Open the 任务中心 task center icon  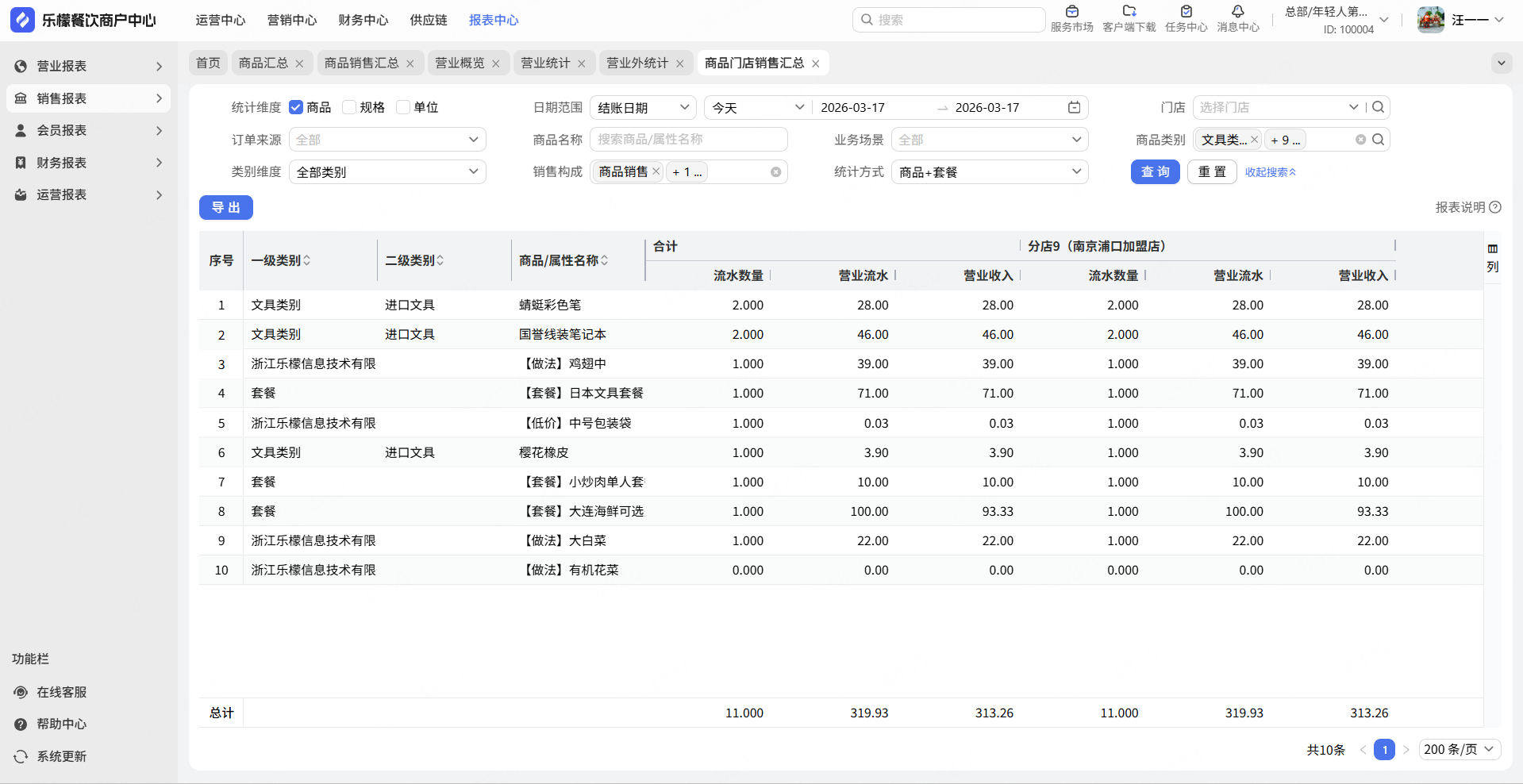pos(1186,12)
